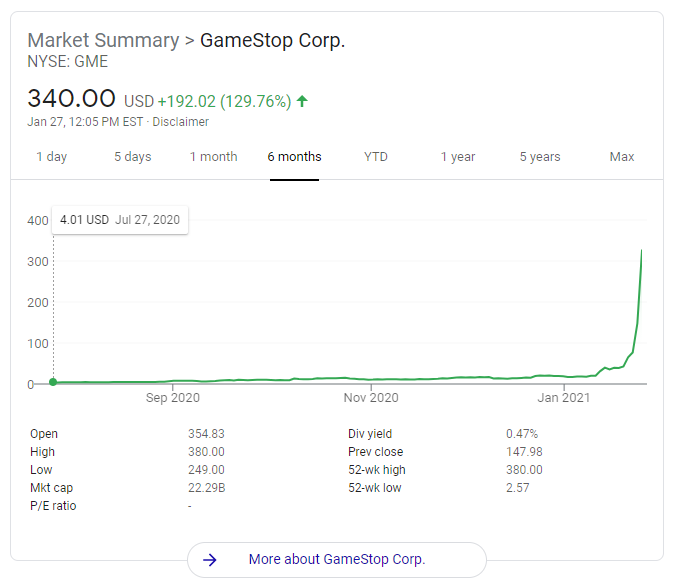The height and width of the screenshot is (587, 674).
Task: Switch to the 1 day tab
Action: 52,157
